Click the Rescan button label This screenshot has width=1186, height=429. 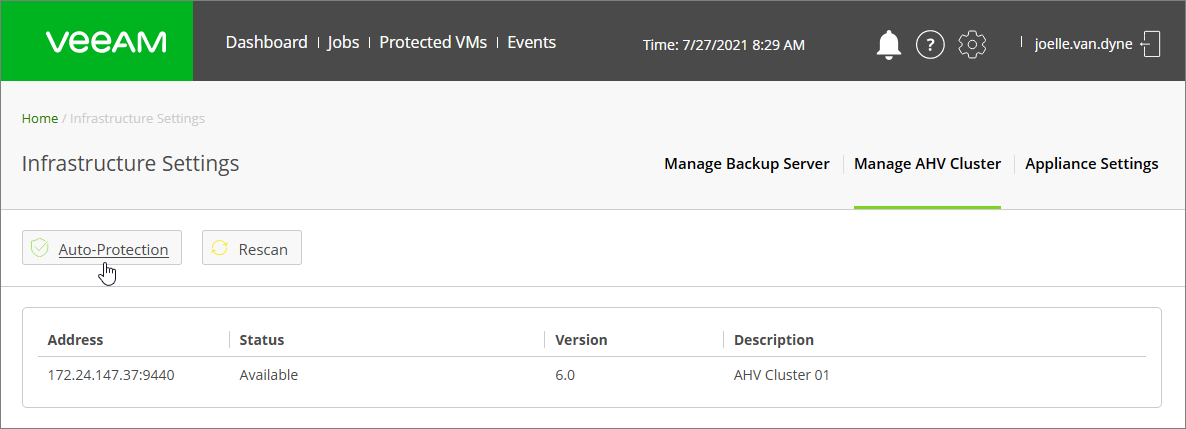(263, 249)
